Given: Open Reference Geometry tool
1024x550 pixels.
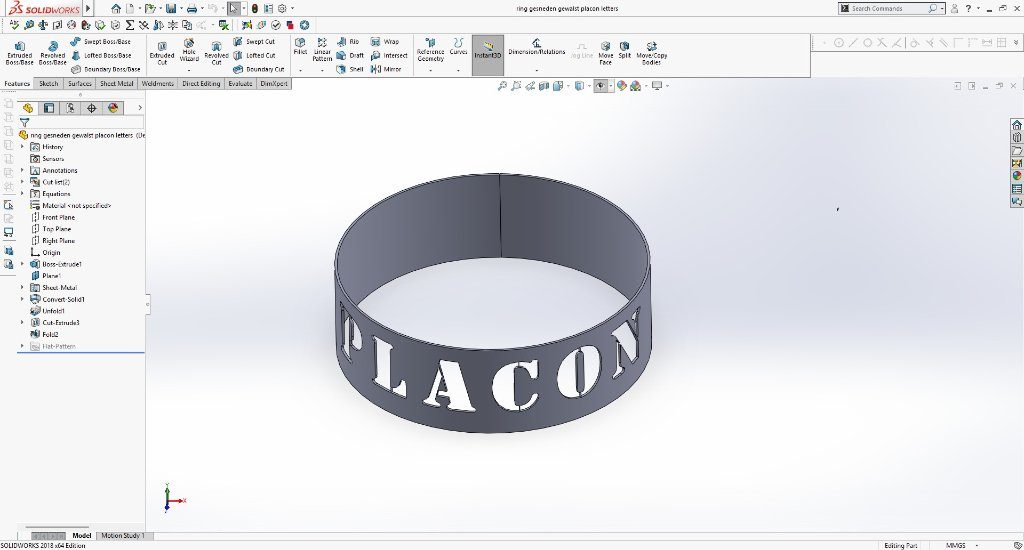Looking at the screenshot, I should [430, 50].
